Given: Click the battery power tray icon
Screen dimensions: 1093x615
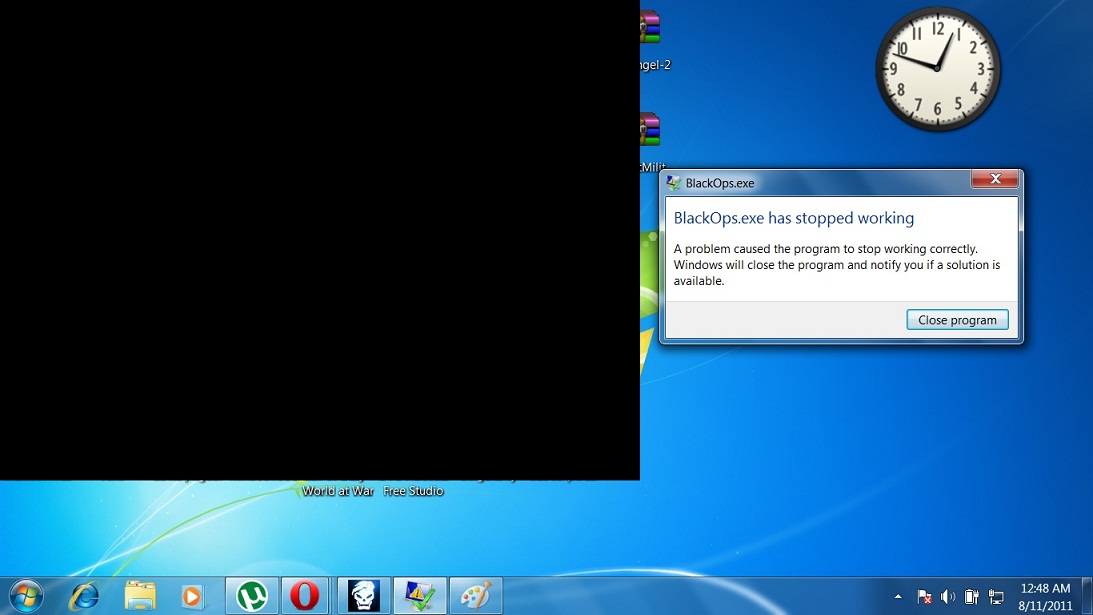Looking at the screenshot, I should pyautogui.click(x=972, y=597).
